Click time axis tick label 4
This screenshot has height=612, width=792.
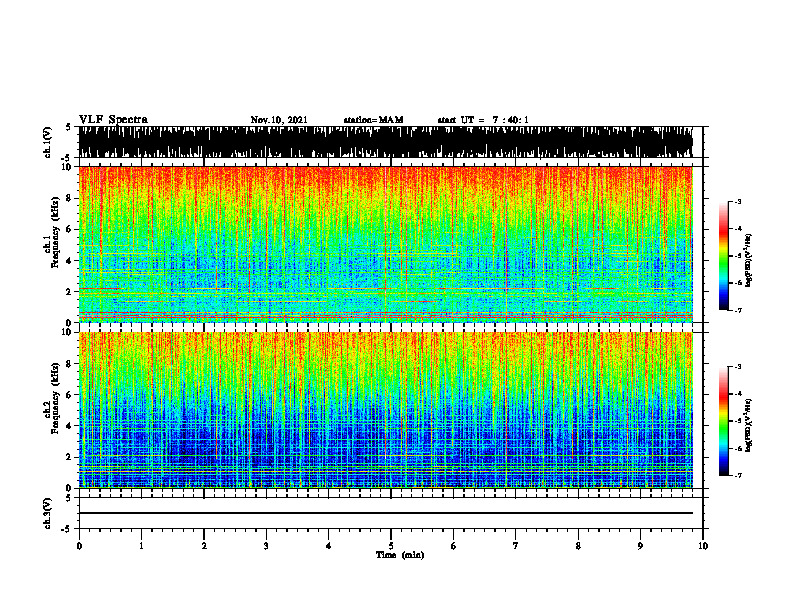pyautogui.click(x=329, y=546)
